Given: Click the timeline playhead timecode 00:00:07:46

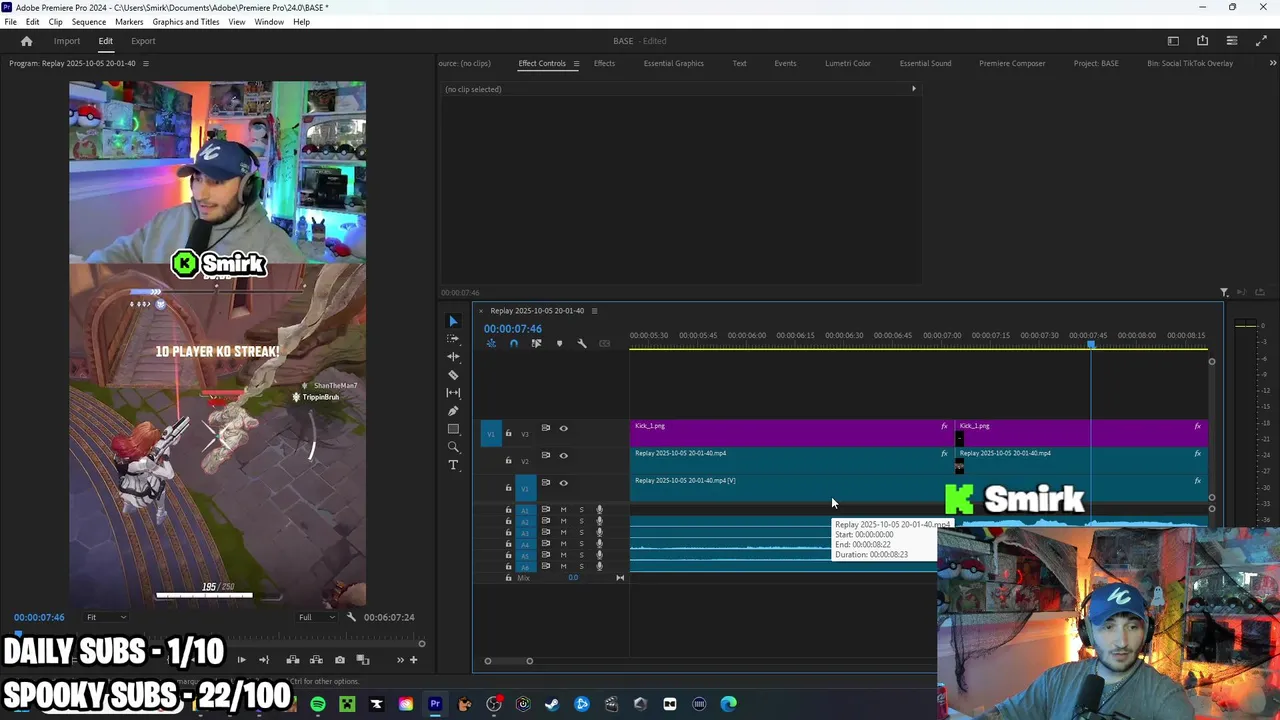Looking at the screenshot, I should 513,329.
